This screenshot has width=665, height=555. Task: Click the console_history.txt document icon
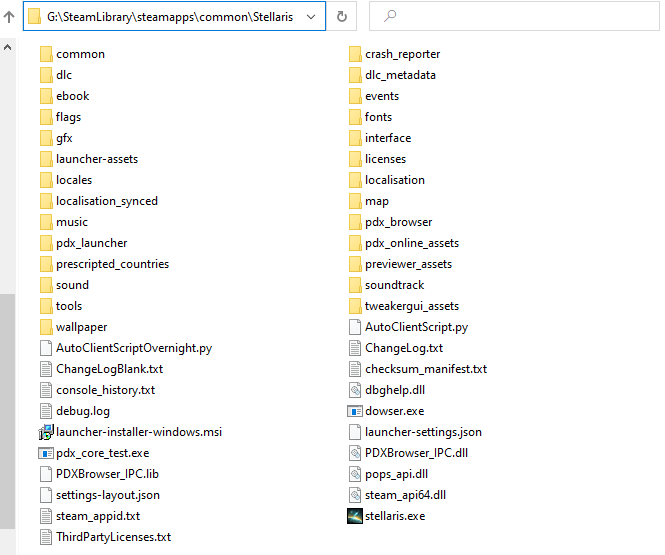[46, 390]
